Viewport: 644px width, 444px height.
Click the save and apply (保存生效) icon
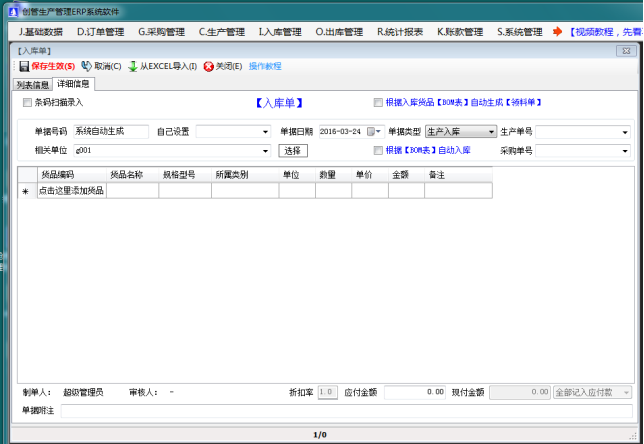click(24, 66)
